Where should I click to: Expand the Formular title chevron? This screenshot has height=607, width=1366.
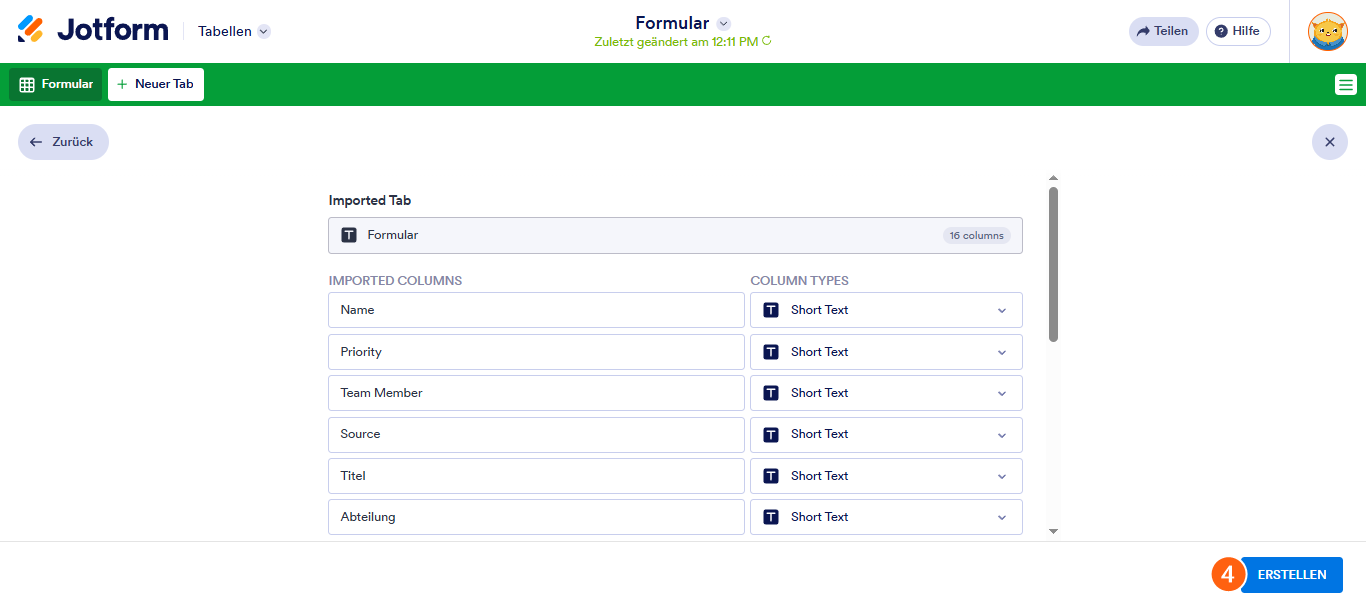[724, 23]
